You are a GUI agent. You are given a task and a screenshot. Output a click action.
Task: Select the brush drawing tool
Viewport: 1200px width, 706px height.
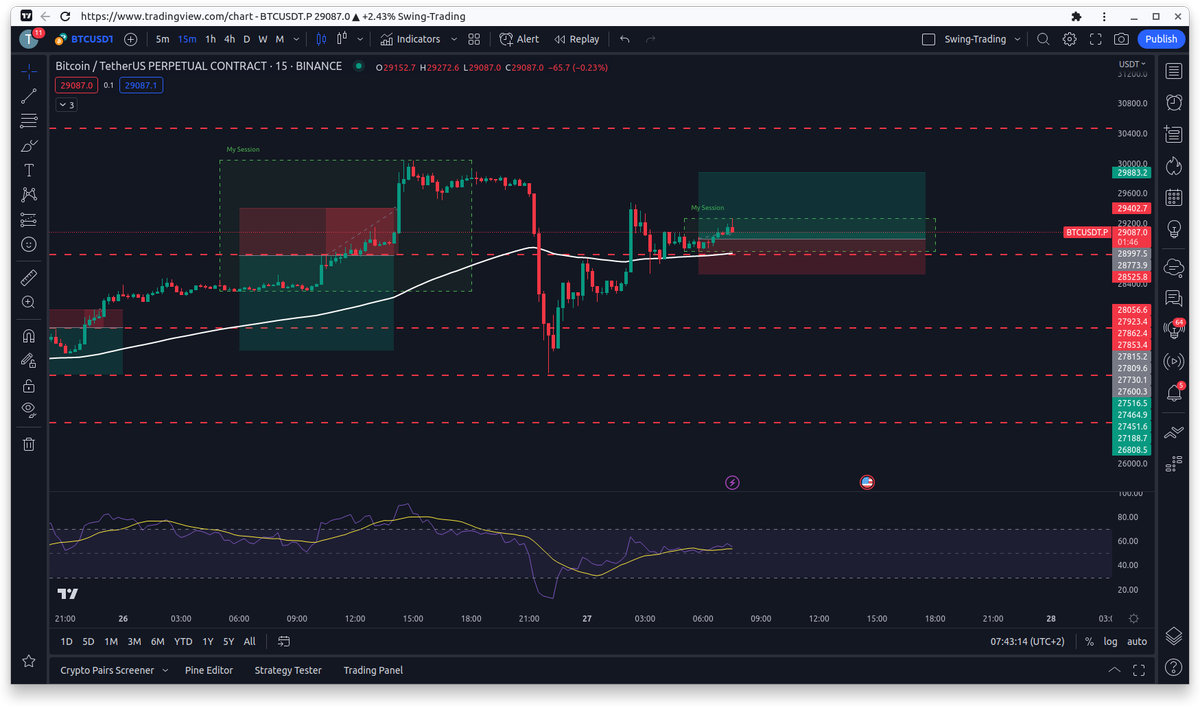tap(28, 146)
